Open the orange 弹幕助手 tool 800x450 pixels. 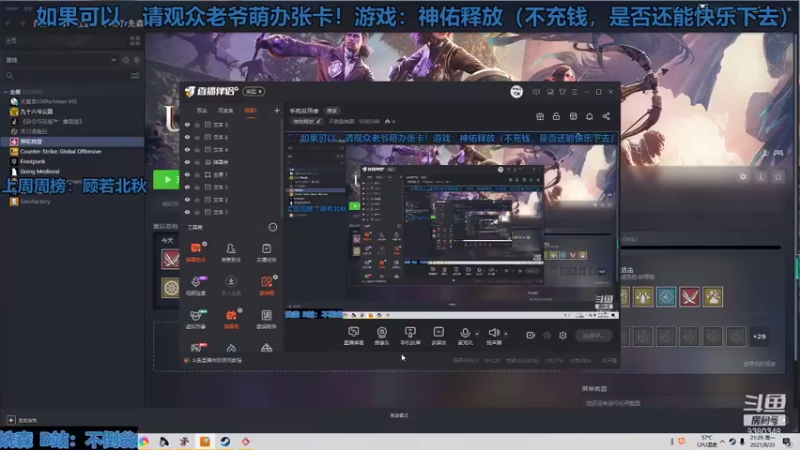tap(196, 252)
